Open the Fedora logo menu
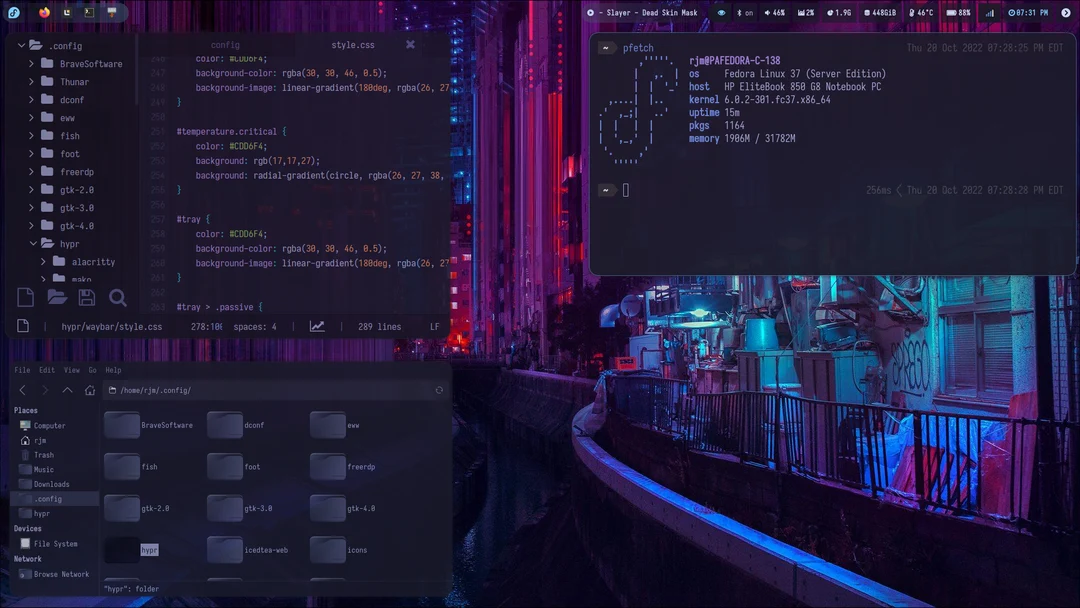The image size is (1080, 608). 13,12
